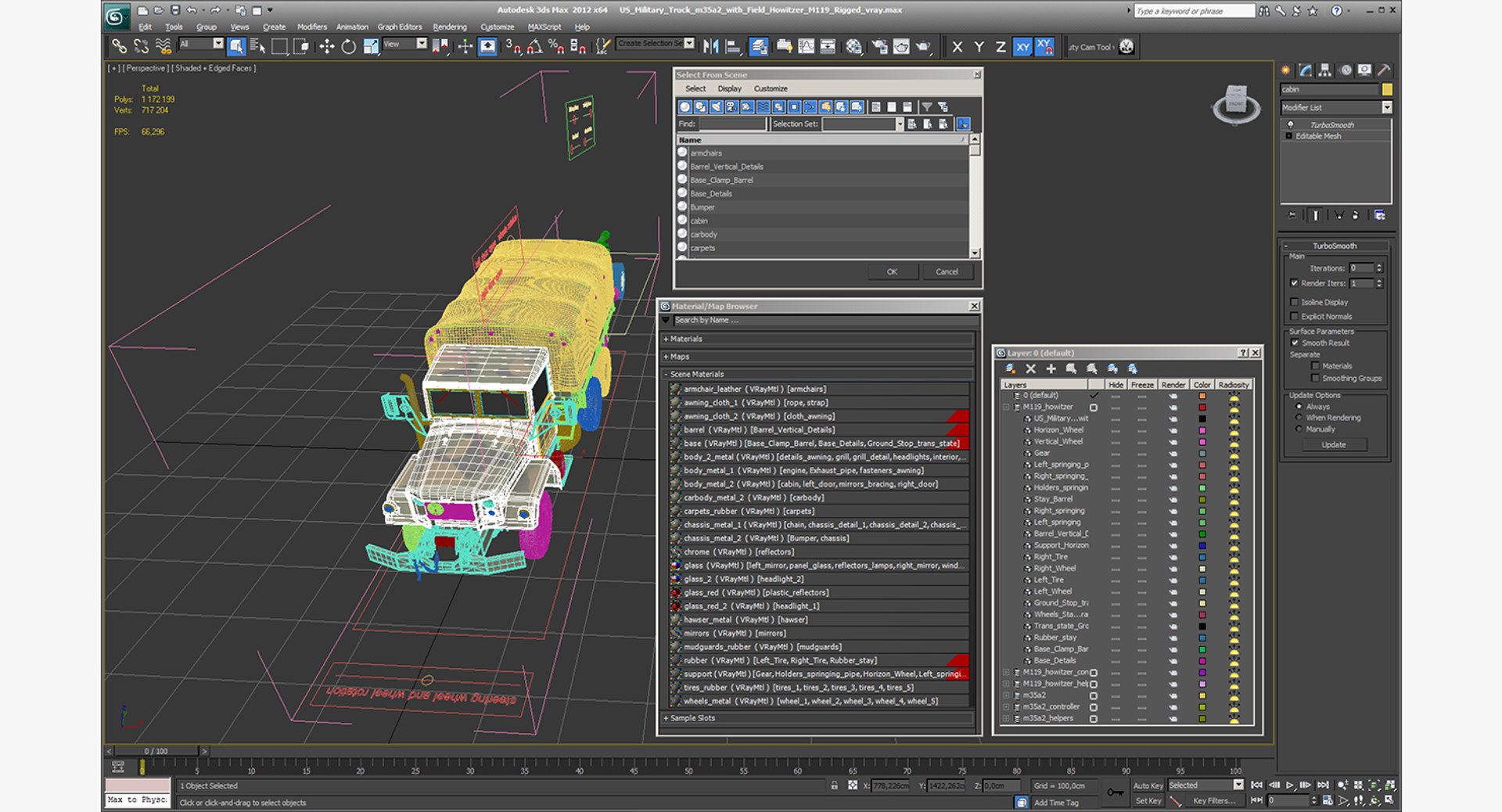This screenshot has height=812, width=1502.
Task: Click Play Animation button
Action: (x=1290, y=785)
